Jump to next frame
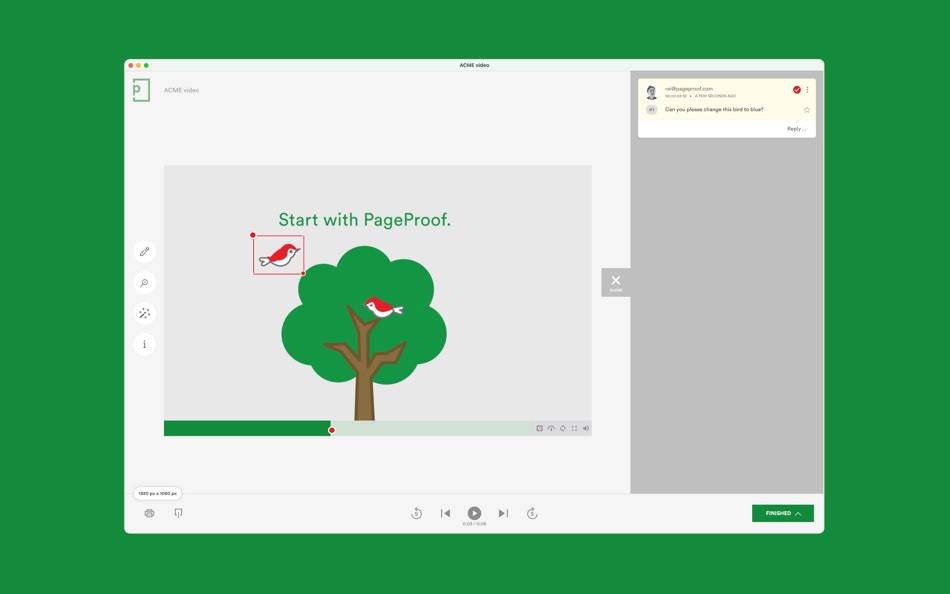Image resolution: width=950 pixels, height=594 pixels. 503,513
